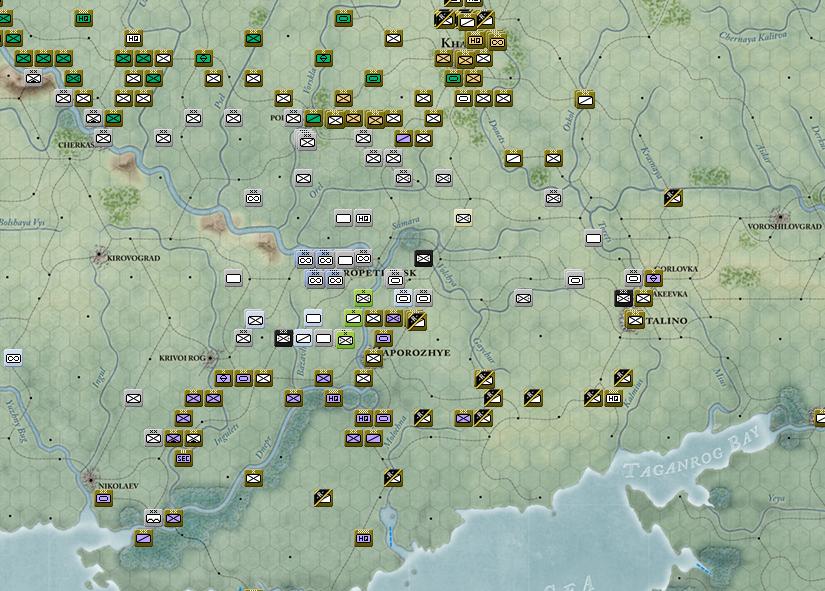Click the Kirovograd city label
The image size is (825, 591).
pos(134,258)
